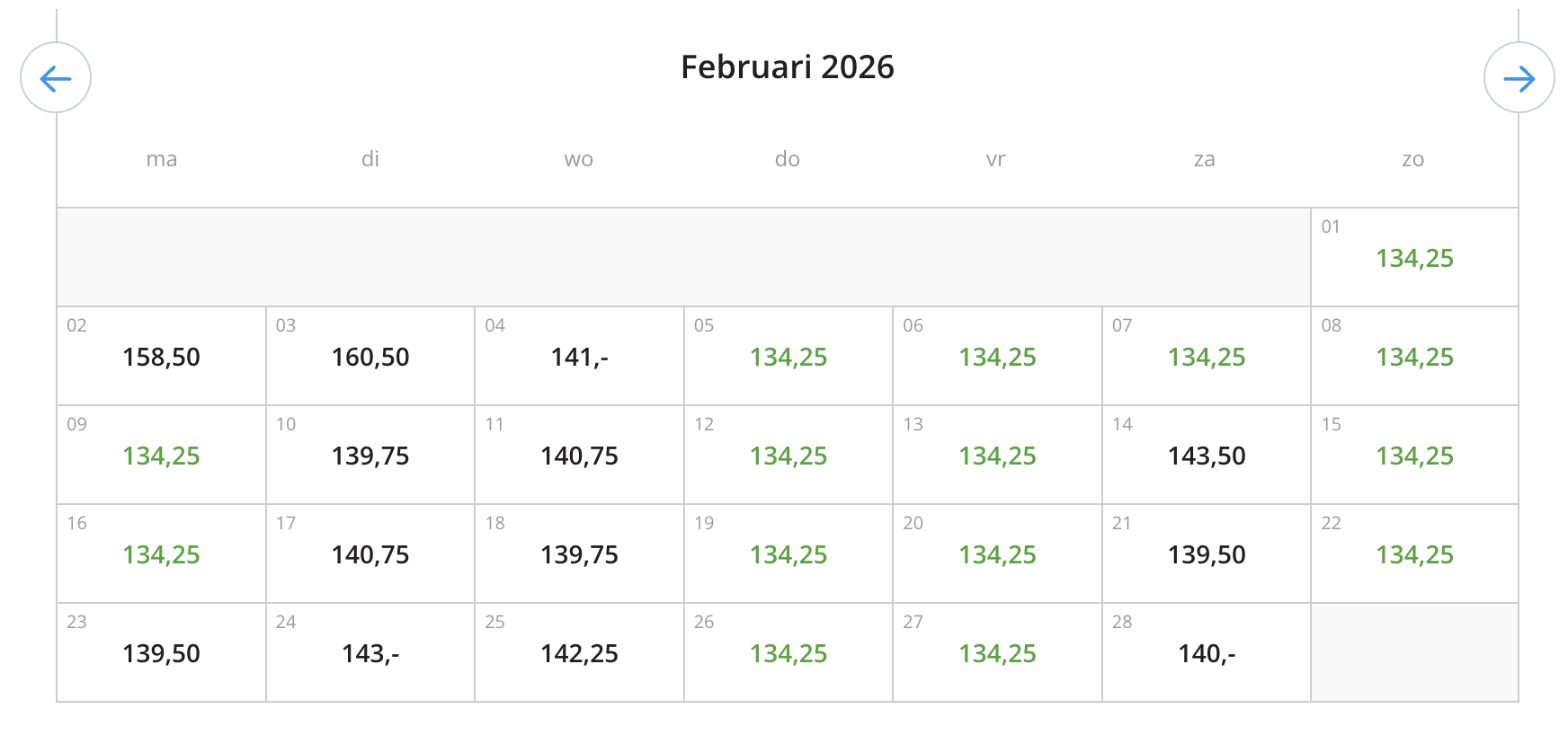
Task: Go to the next month with right arrow
Action: (x=1519, y=78)
